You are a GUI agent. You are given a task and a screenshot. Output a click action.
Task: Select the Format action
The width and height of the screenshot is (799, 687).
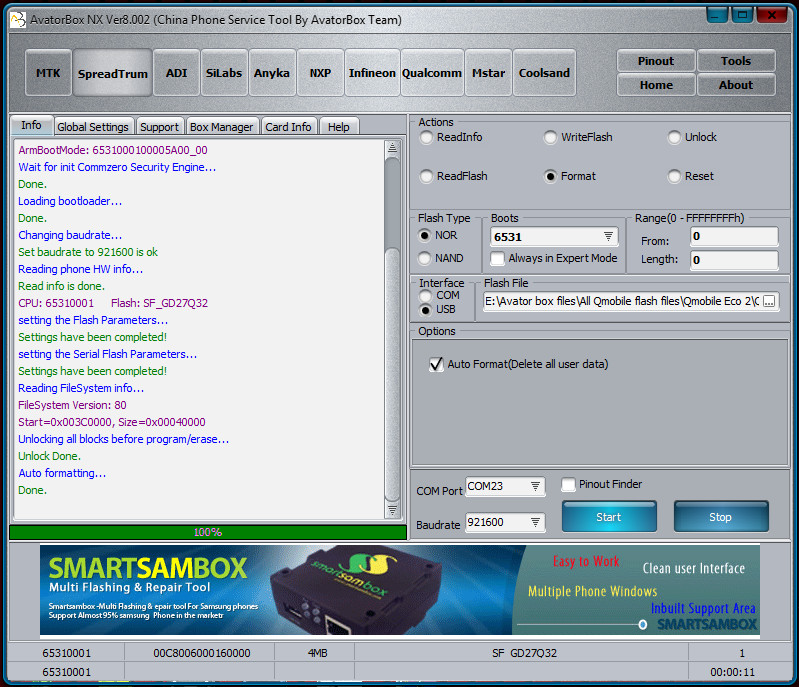pyautogui.click(x=570, y=176)
